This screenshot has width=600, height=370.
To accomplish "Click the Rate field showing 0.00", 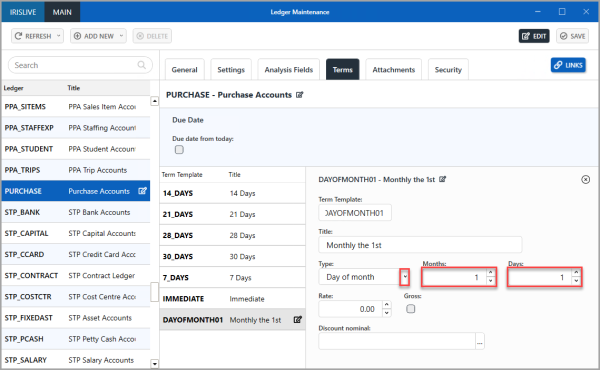I will click(350, 309).
